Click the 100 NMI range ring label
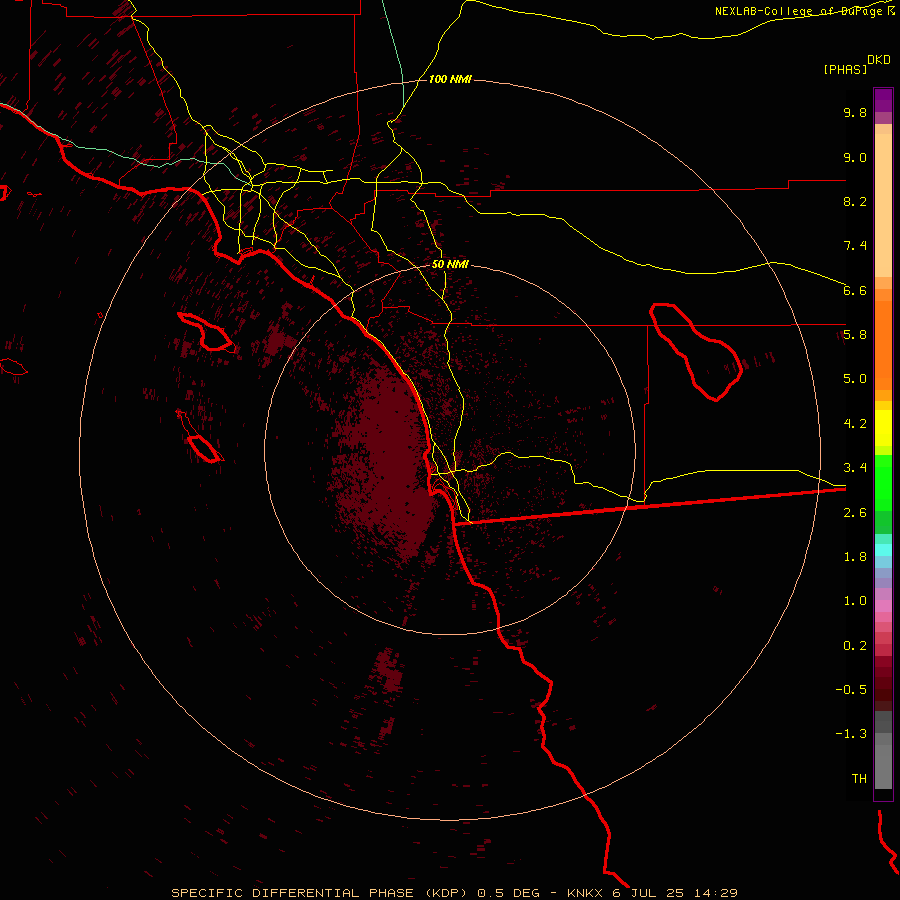Viewport: 900px width, 900px height. tap(450, 79)
